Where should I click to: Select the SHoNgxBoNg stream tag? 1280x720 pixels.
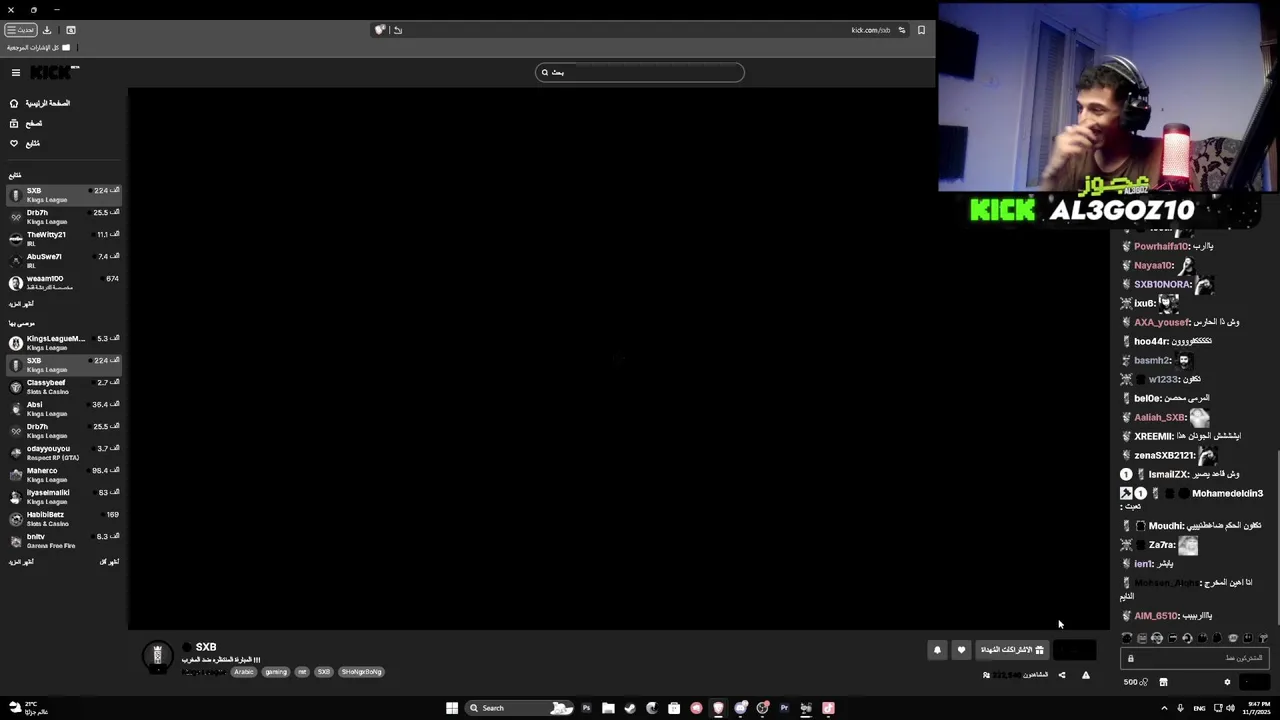pyautogui.click(x=362, y=672)
